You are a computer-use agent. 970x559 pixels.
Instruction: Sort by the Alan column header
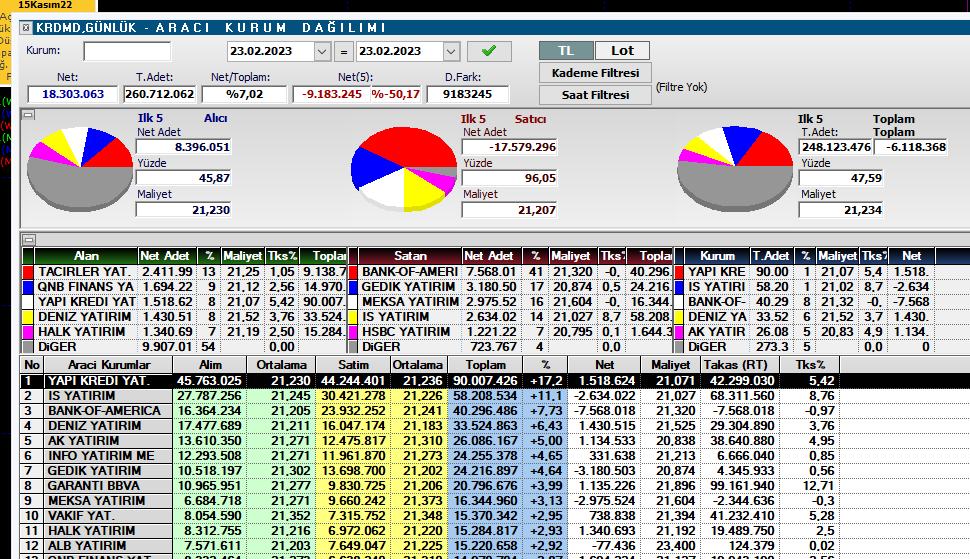86,255
